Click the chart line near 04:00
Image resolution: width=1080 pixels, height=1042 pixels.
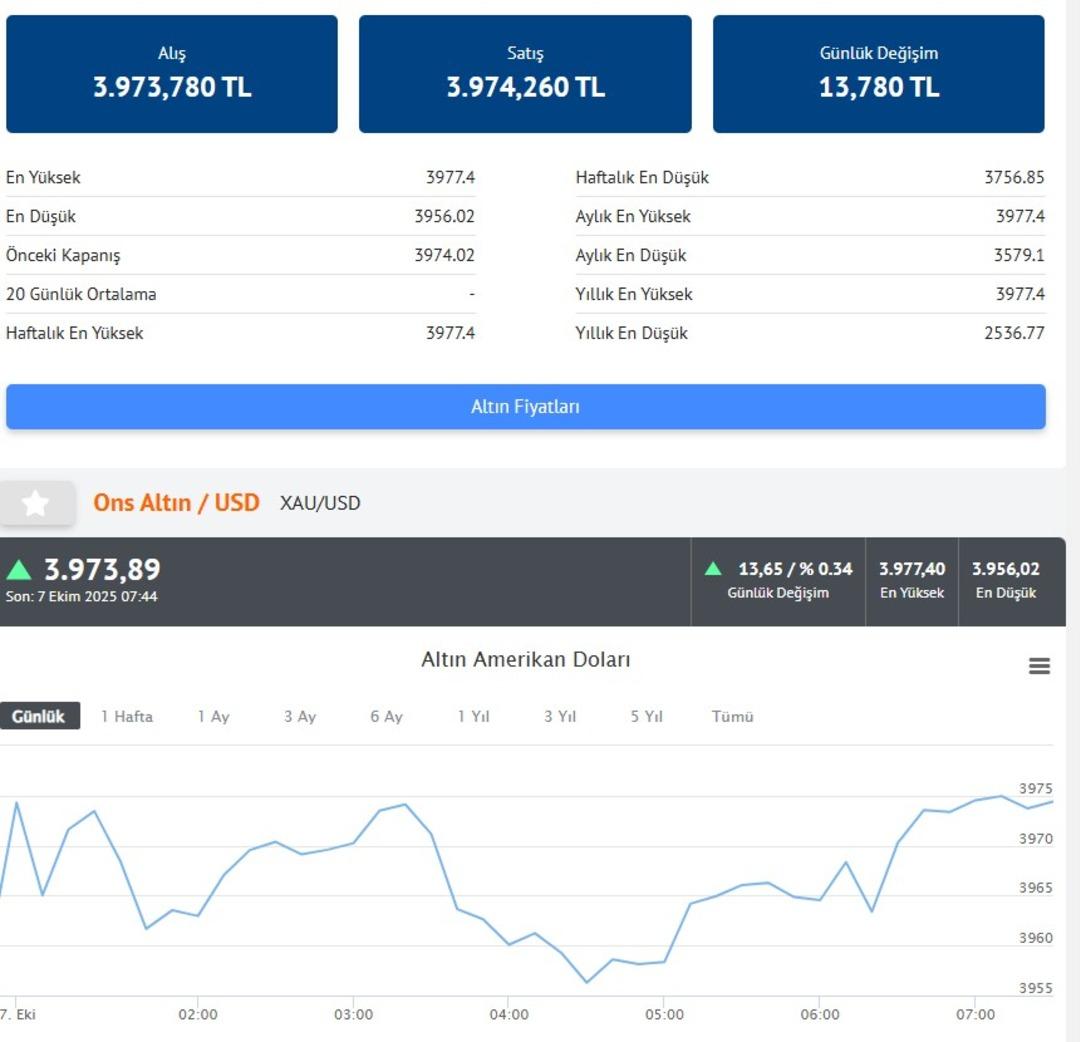point(509,943)
